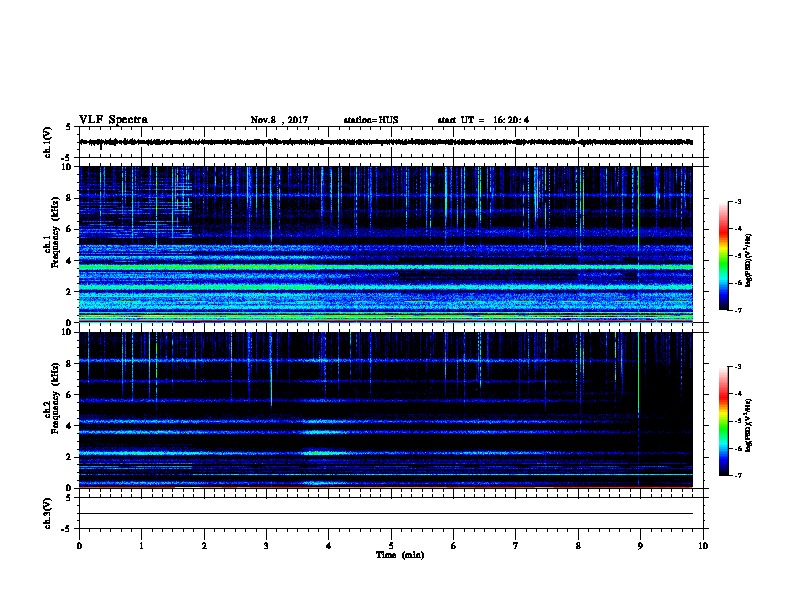Click the '2' kHz tick on ch.2 axis
The width and height of the screenshot is (792, 612).
click(69, 457)
